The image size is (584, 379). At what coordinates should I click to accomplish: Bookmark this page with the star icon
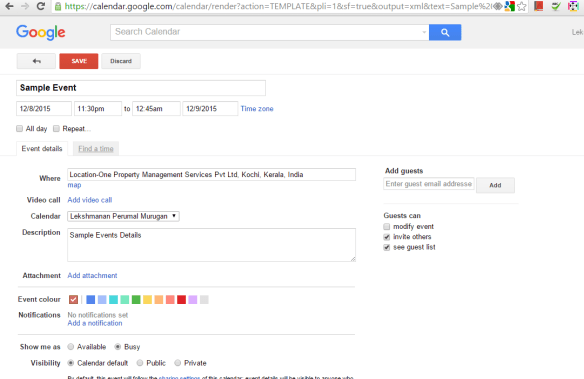click(x=522, y=6)
